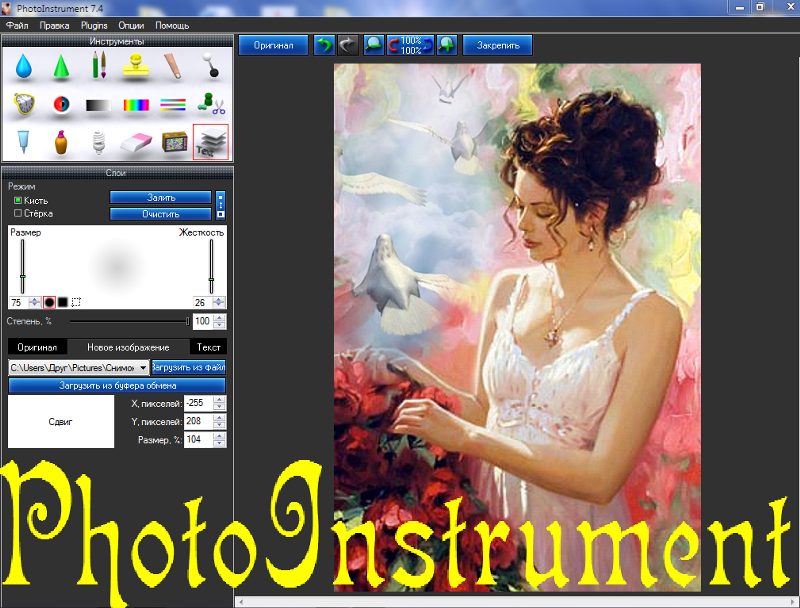
Task: Choose dashed selection brush shape
Action: point(76,302)
